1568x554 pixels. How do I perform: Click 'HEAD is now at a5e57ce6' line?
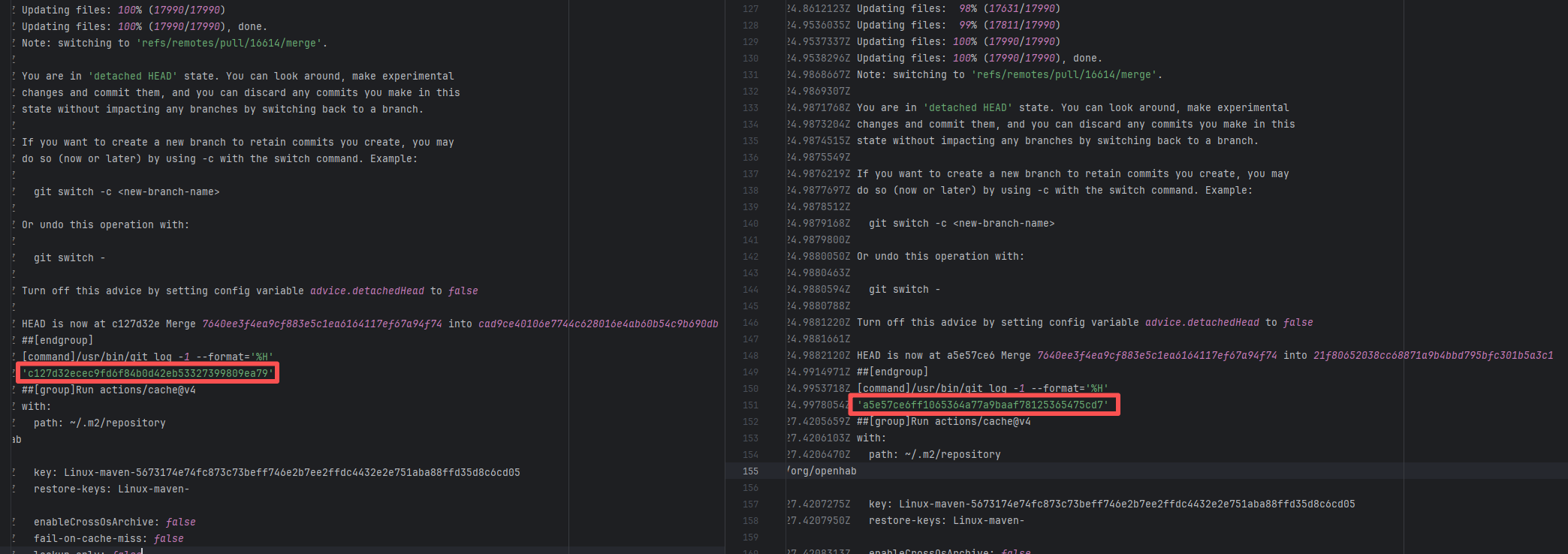pos(925,355)
